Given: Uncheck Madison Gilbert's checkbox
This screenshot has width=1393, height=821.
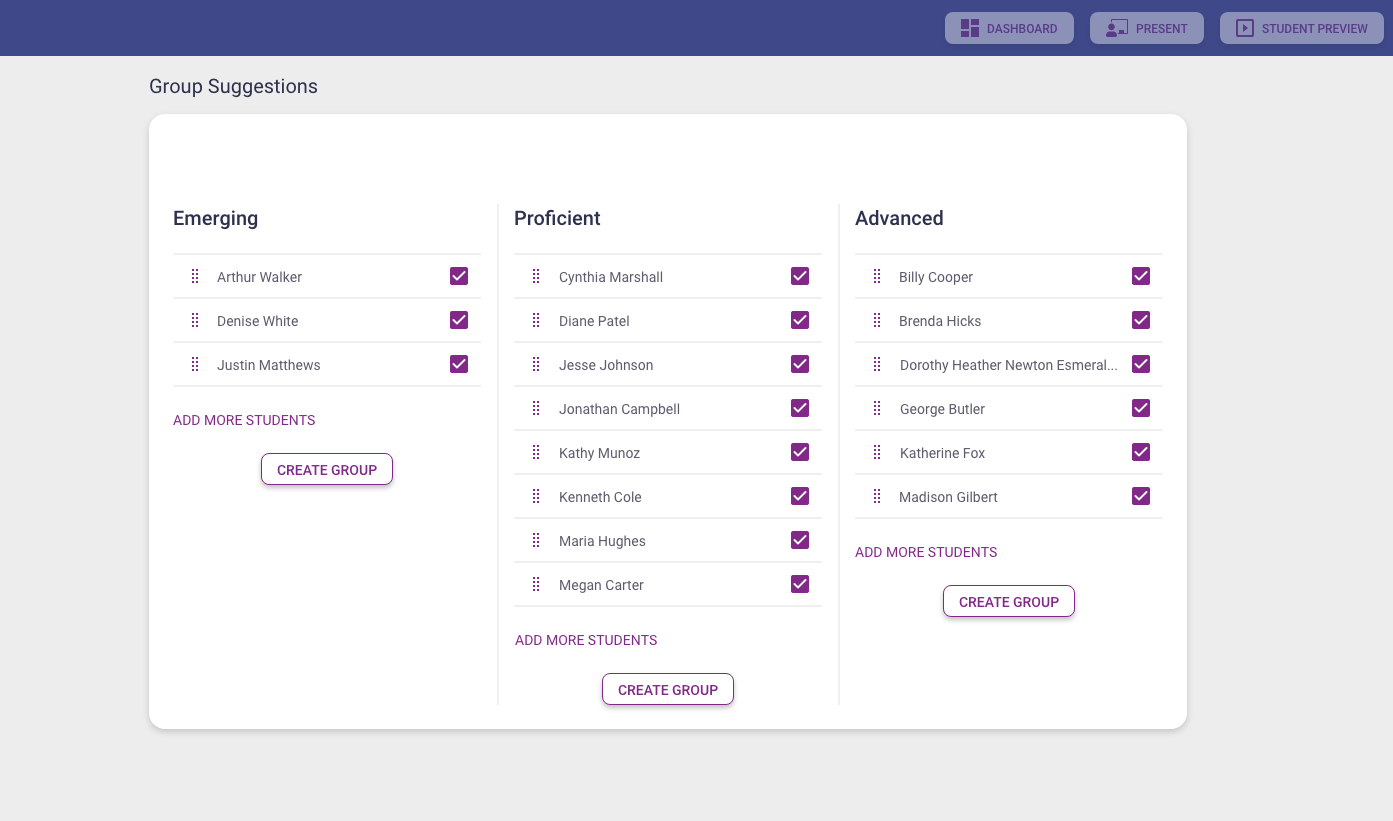Looking at the screenshot, I should point(1141,496).
